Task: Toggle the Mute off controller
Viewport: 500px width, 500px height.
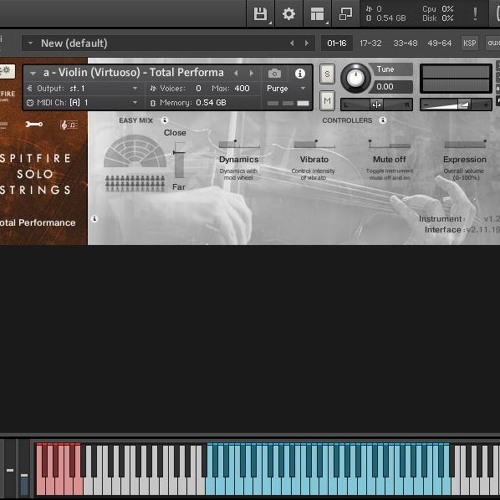Action: [x=389, y=145]
